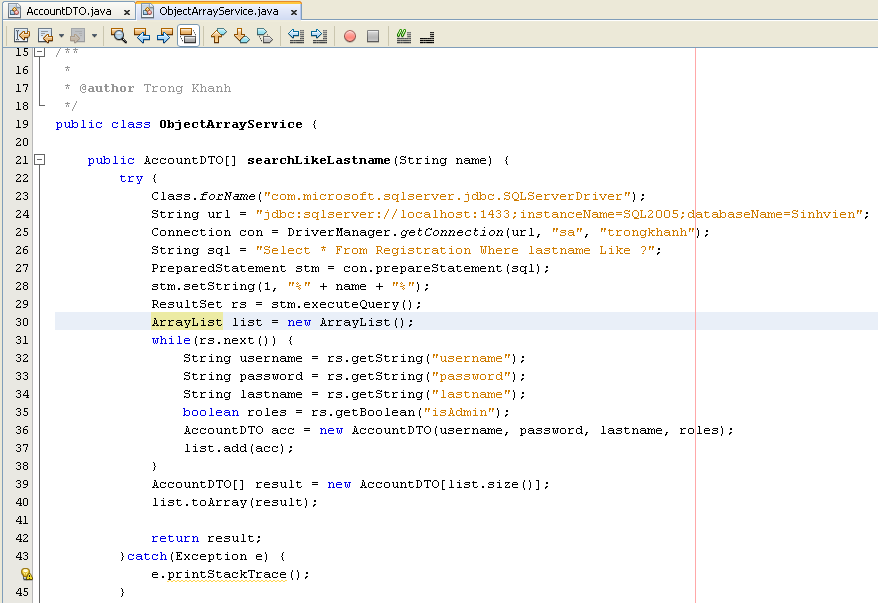Click the lightbulb hint icon in the gutter

tap(26, 574)
